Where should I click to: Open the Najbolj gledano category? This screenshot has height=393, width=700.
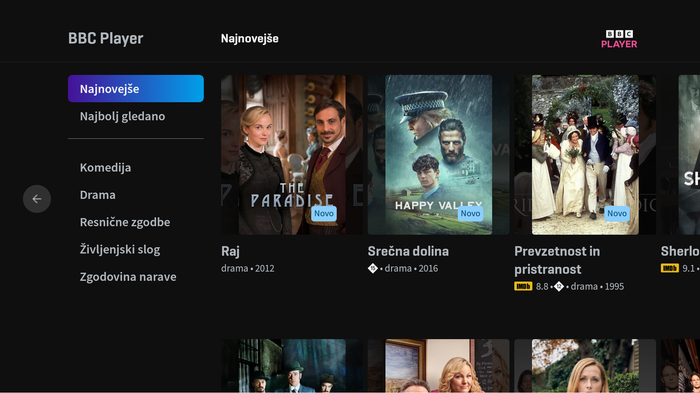122,116
